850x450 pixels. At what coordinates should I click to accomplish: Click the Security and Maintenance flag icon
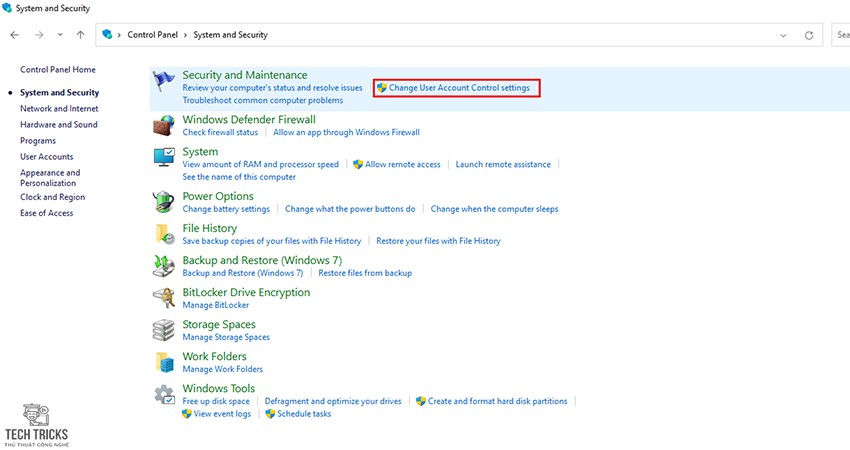pos(164,82)
